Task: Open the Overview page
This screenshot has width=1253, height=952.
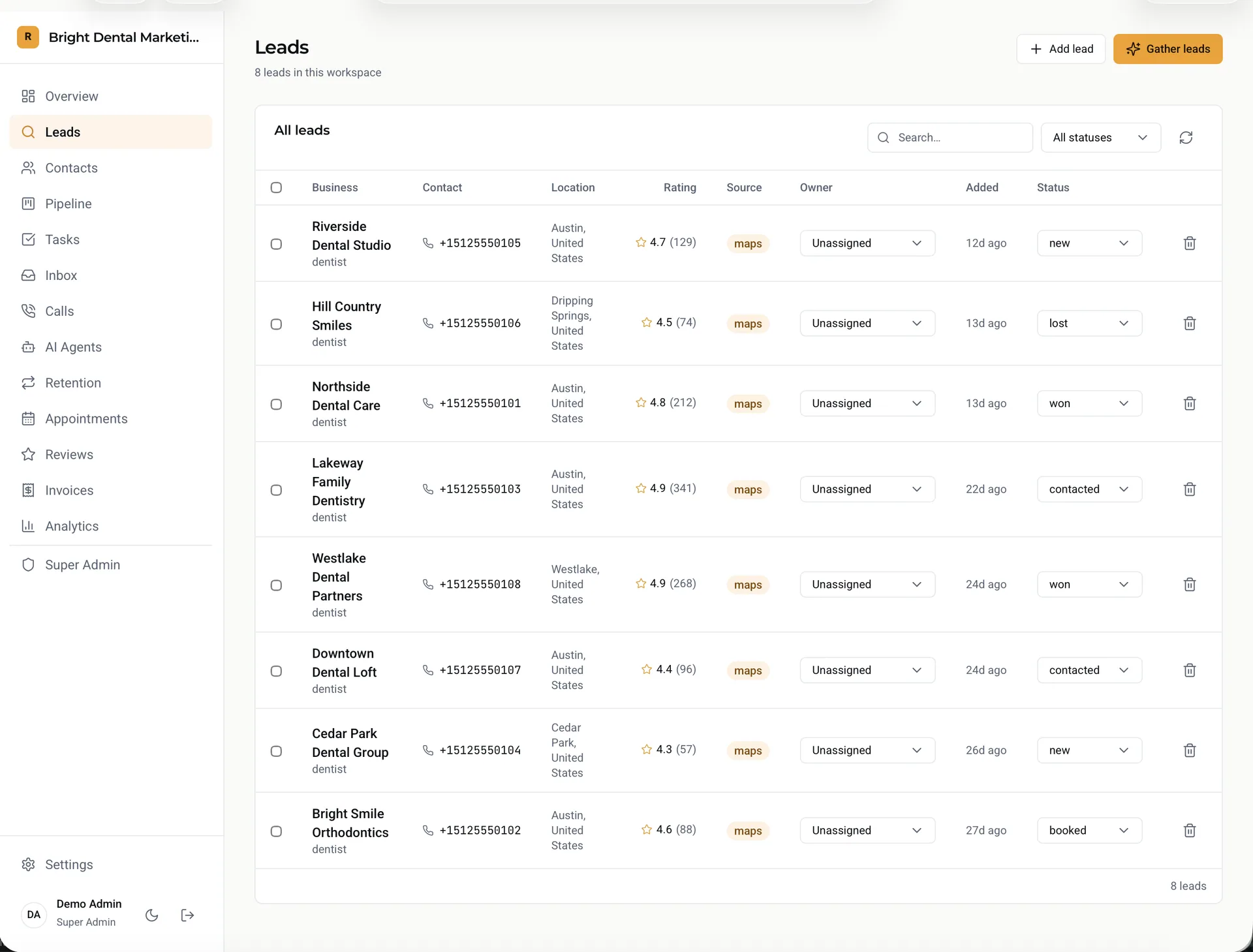Action: [x=111, y=96]
